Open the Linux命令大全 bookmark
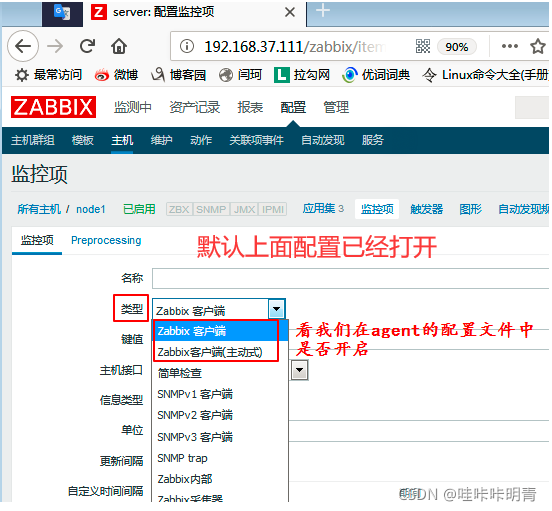The width and height of the screenshot is (552, 511). click(485, 75)
